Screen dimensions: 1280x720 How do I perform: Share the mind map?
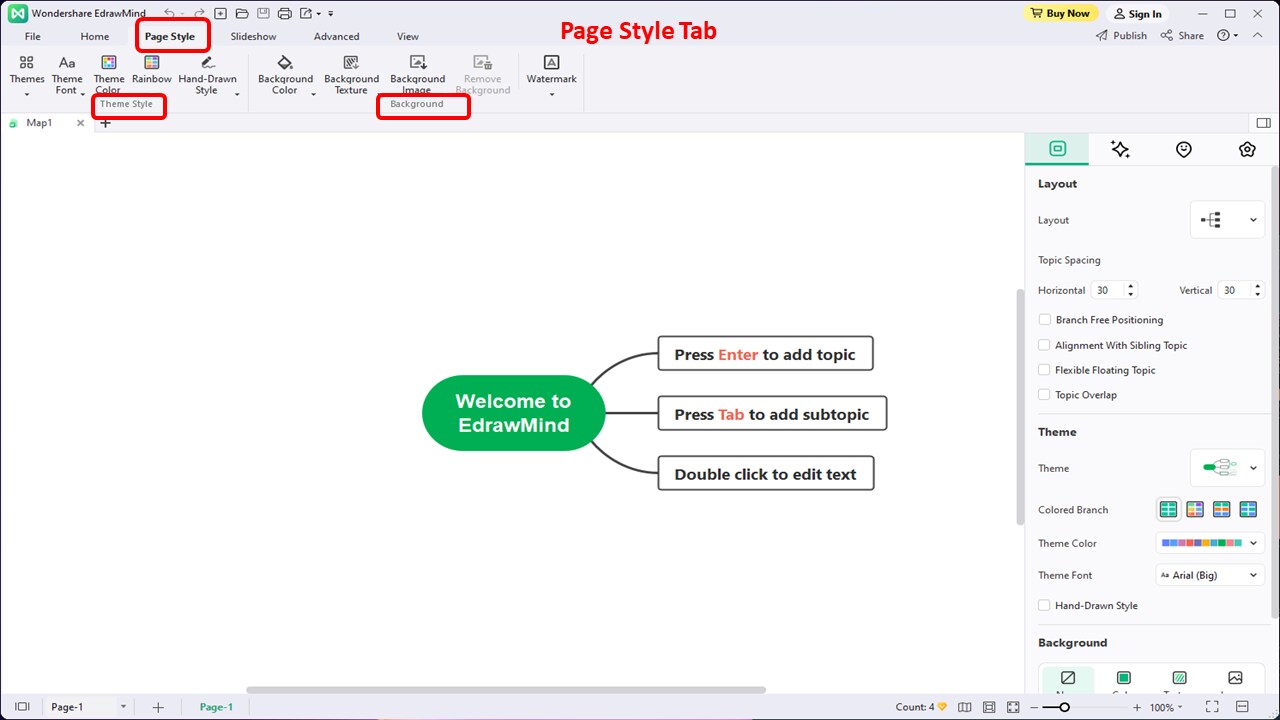point(1182,35)
